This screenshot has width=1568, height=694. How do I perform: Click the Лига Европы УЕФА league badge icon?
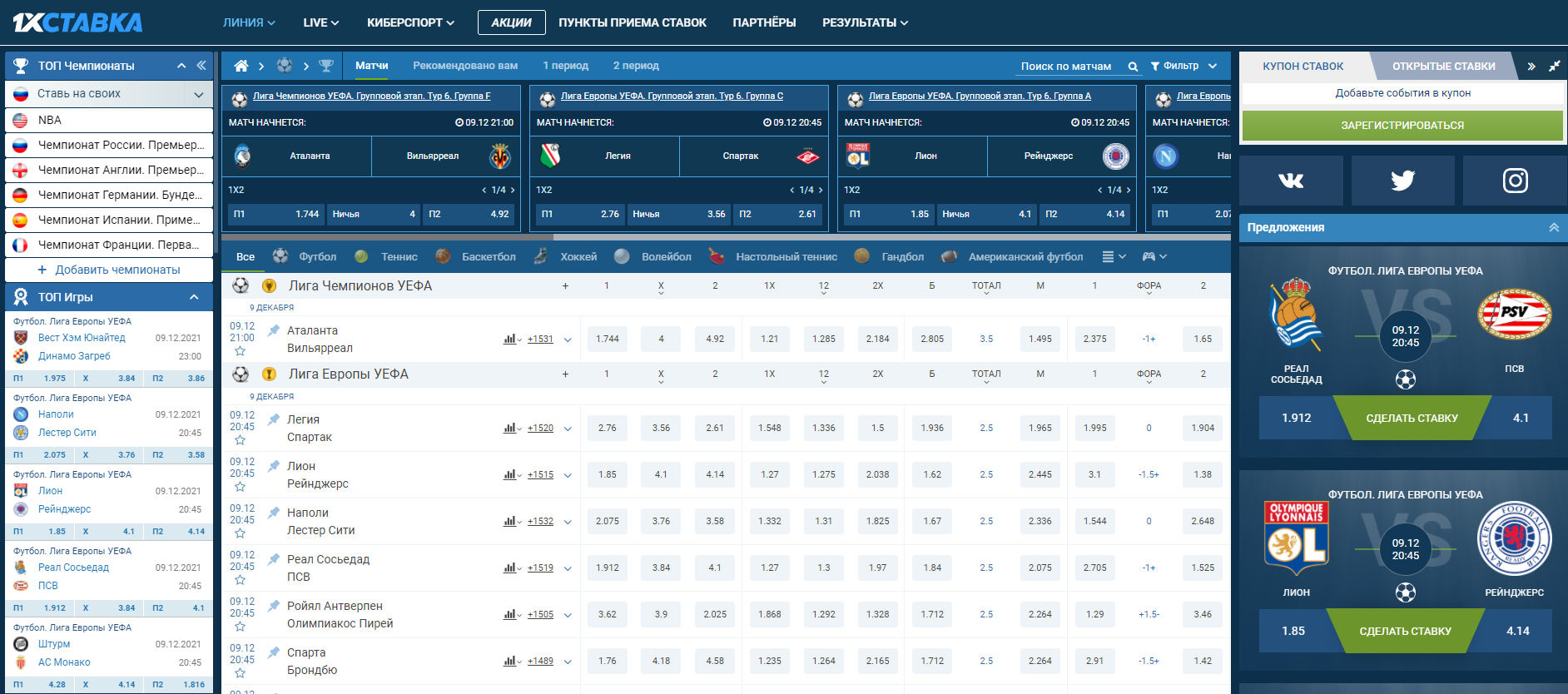(x=269, y=374)
